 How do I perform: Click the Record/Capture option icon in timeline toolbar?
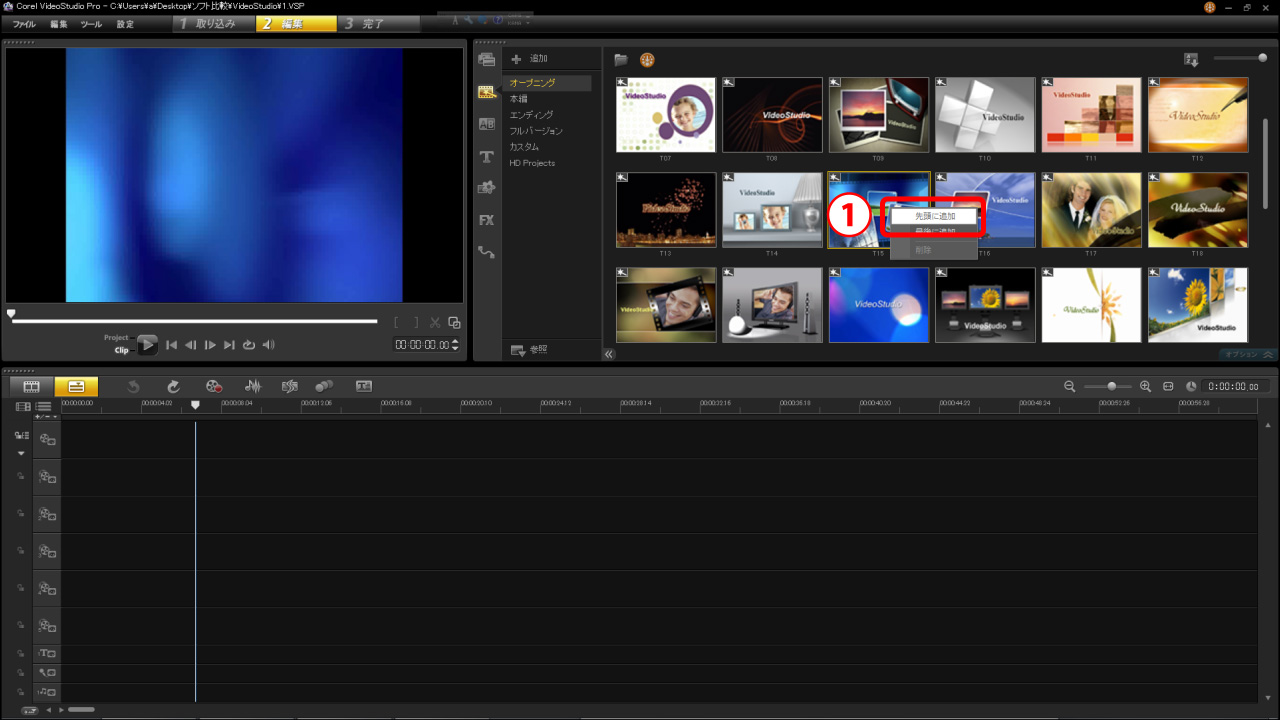[214, 386]
